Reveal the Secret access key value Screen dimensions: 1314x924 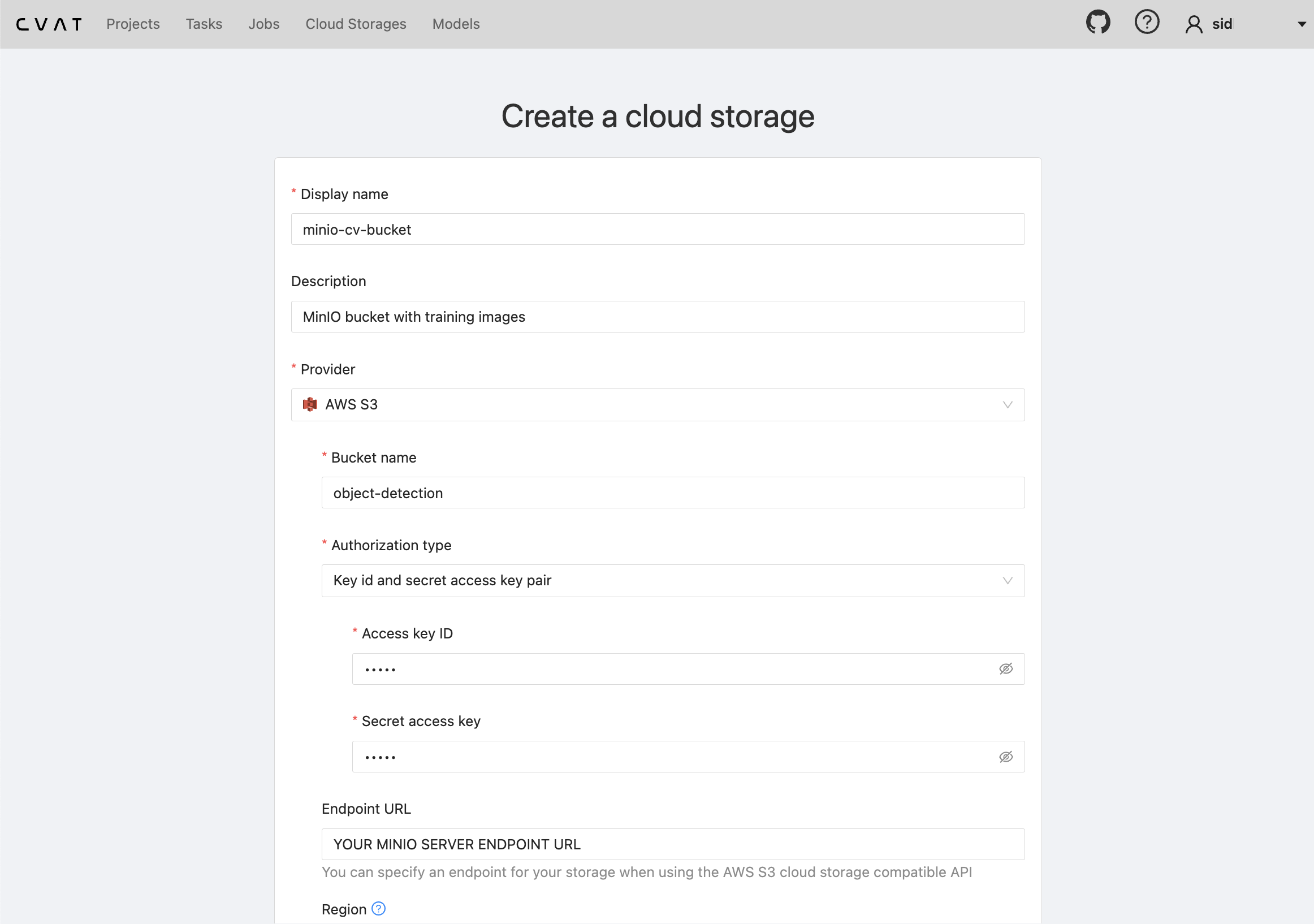tap(1005, 757)
